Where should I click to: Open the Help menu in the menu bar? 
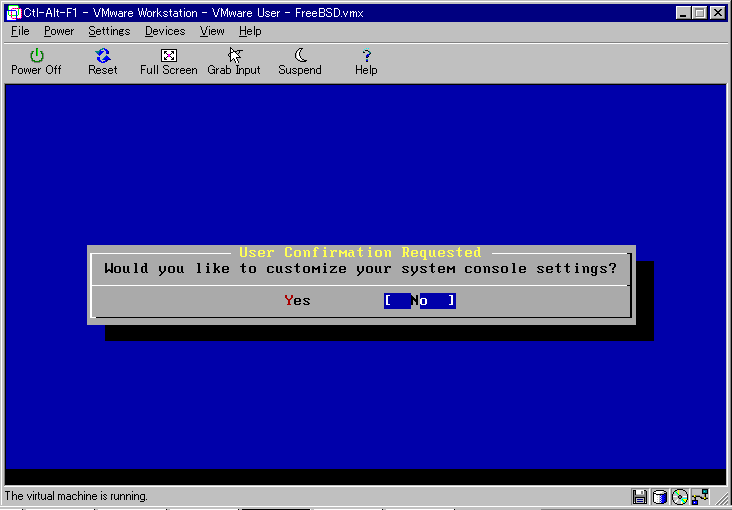click(x=250, y=31)
